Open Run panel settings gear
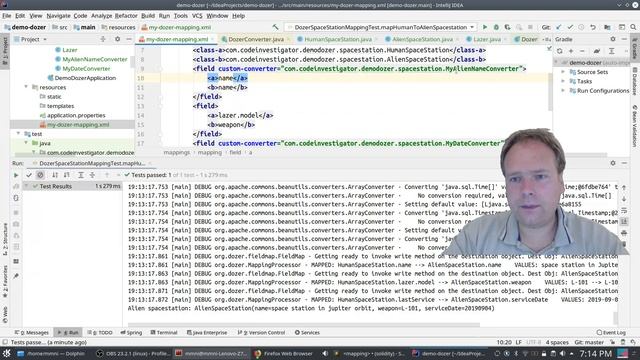Image resolution: width=640 pixels, height=360 pixels. pyautogui.click(x=613, y=163)
